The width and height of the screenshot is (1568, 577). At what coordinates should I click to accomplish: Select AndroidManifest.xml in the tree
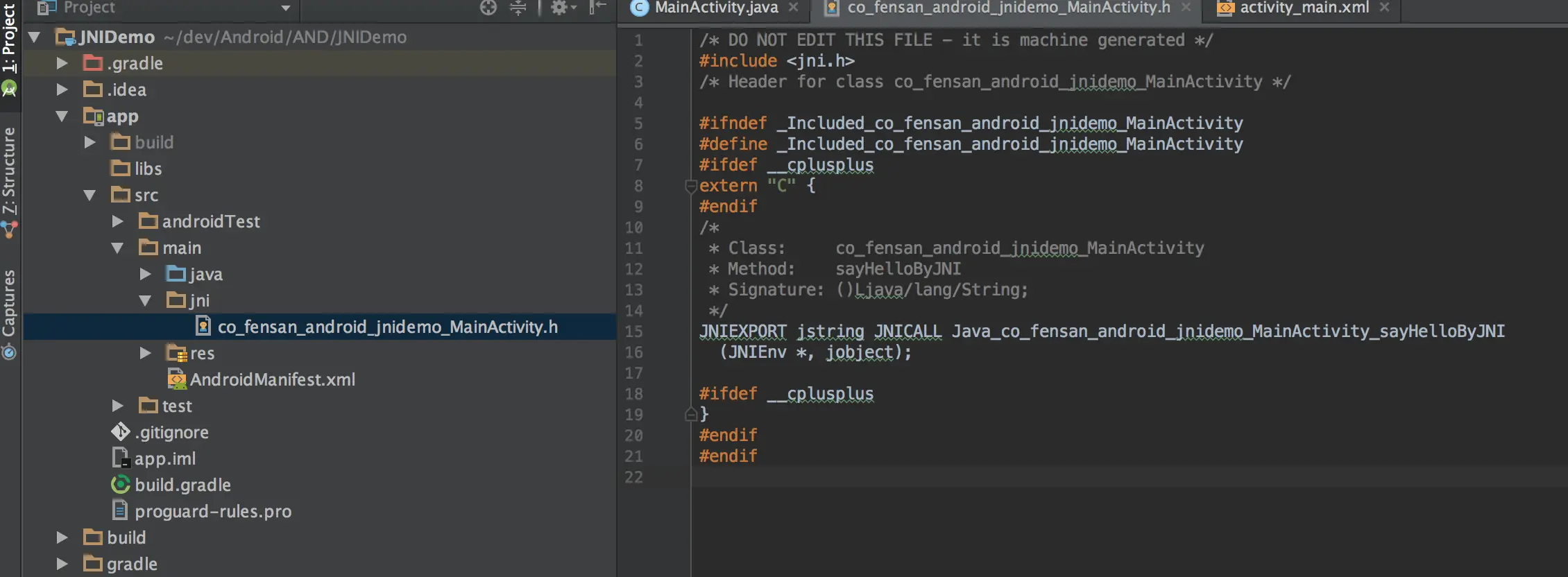(273, 379)
